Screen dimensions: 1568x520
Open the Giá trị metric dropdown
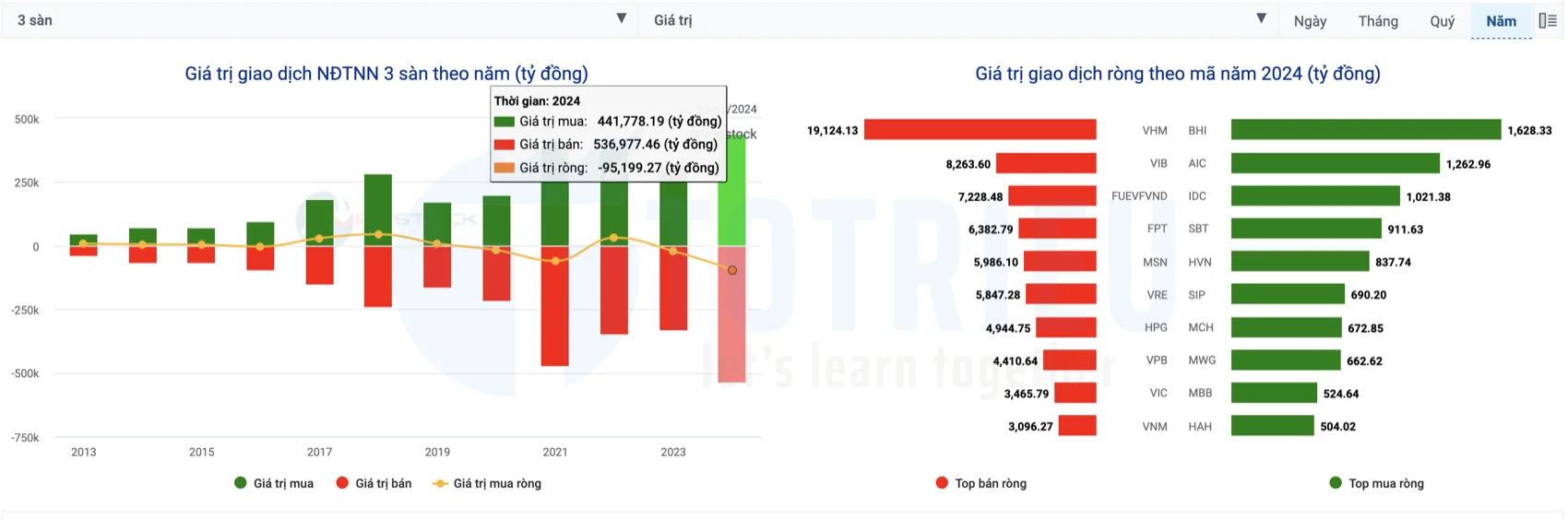(950, 19)
